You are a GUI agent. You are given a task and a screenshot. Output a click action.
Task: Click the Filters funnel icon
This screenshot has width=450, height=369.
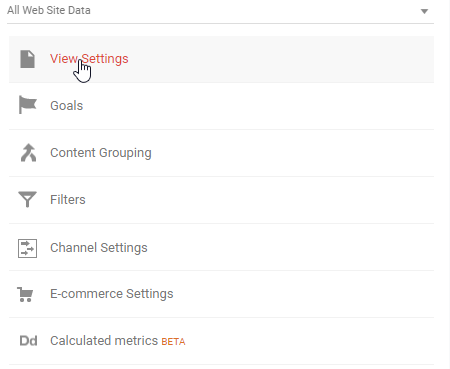[x=27, y=199]
